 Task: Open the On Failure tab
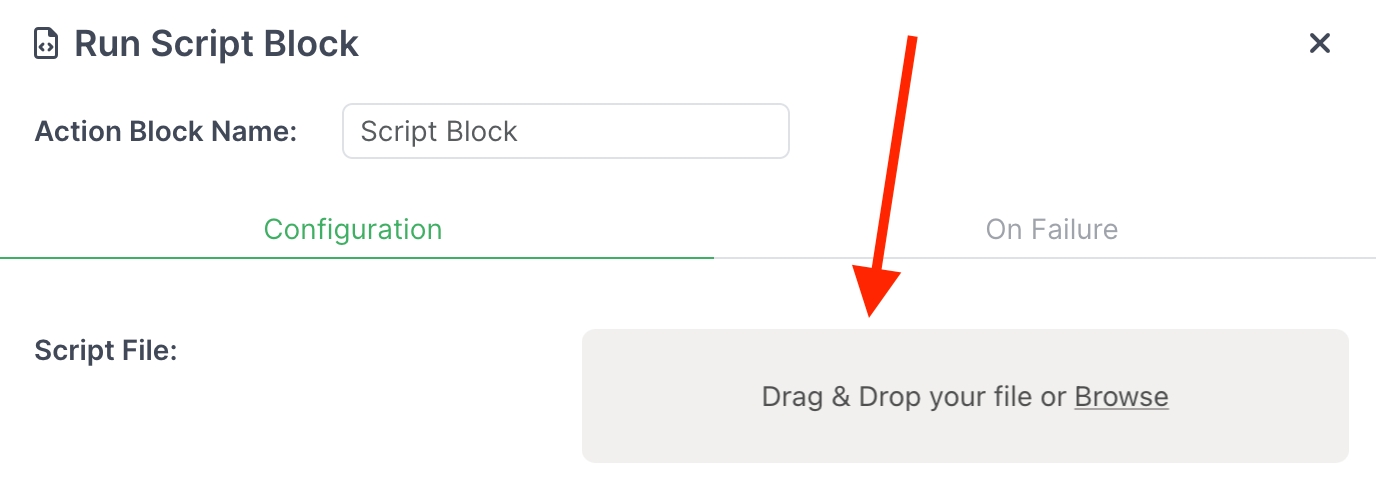1051,229
